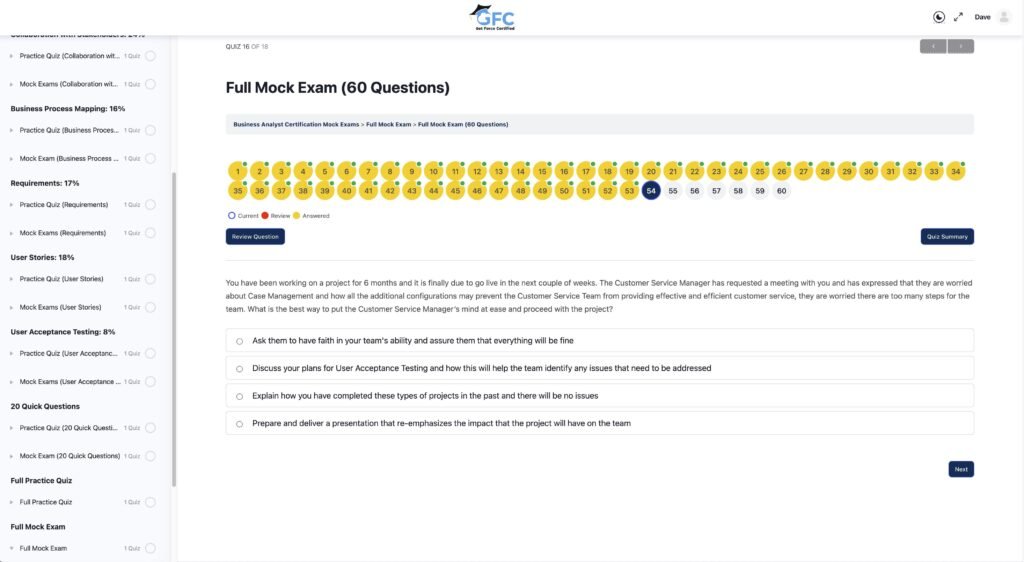Viewport: 1024px width, 562px height.
Task: Jump to question 10 bubble
Action: coord(434,172)
